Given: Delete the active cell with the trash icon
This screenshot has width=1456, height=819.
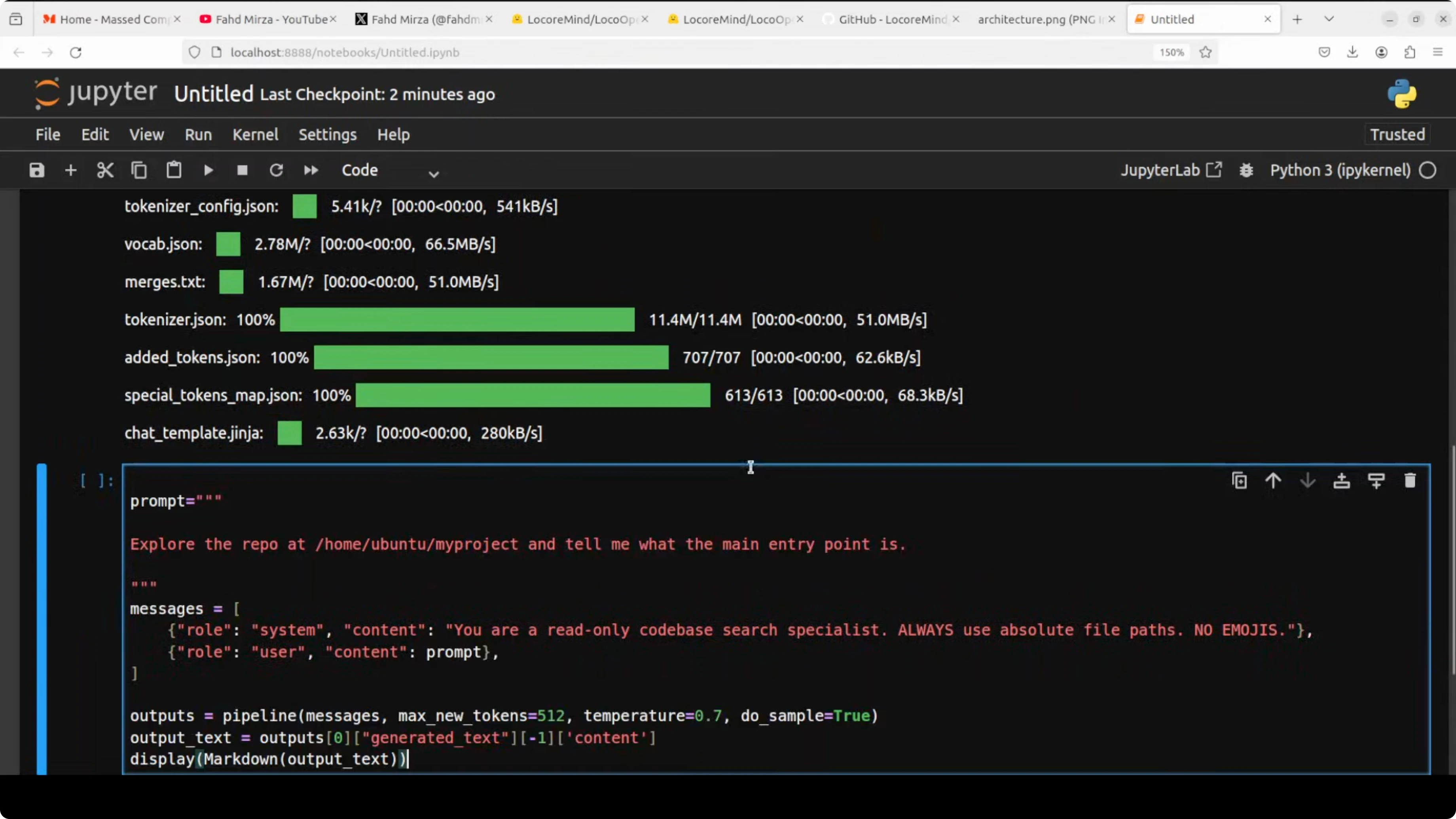Looking at the screenshot, I should (x=1410, y=480).
